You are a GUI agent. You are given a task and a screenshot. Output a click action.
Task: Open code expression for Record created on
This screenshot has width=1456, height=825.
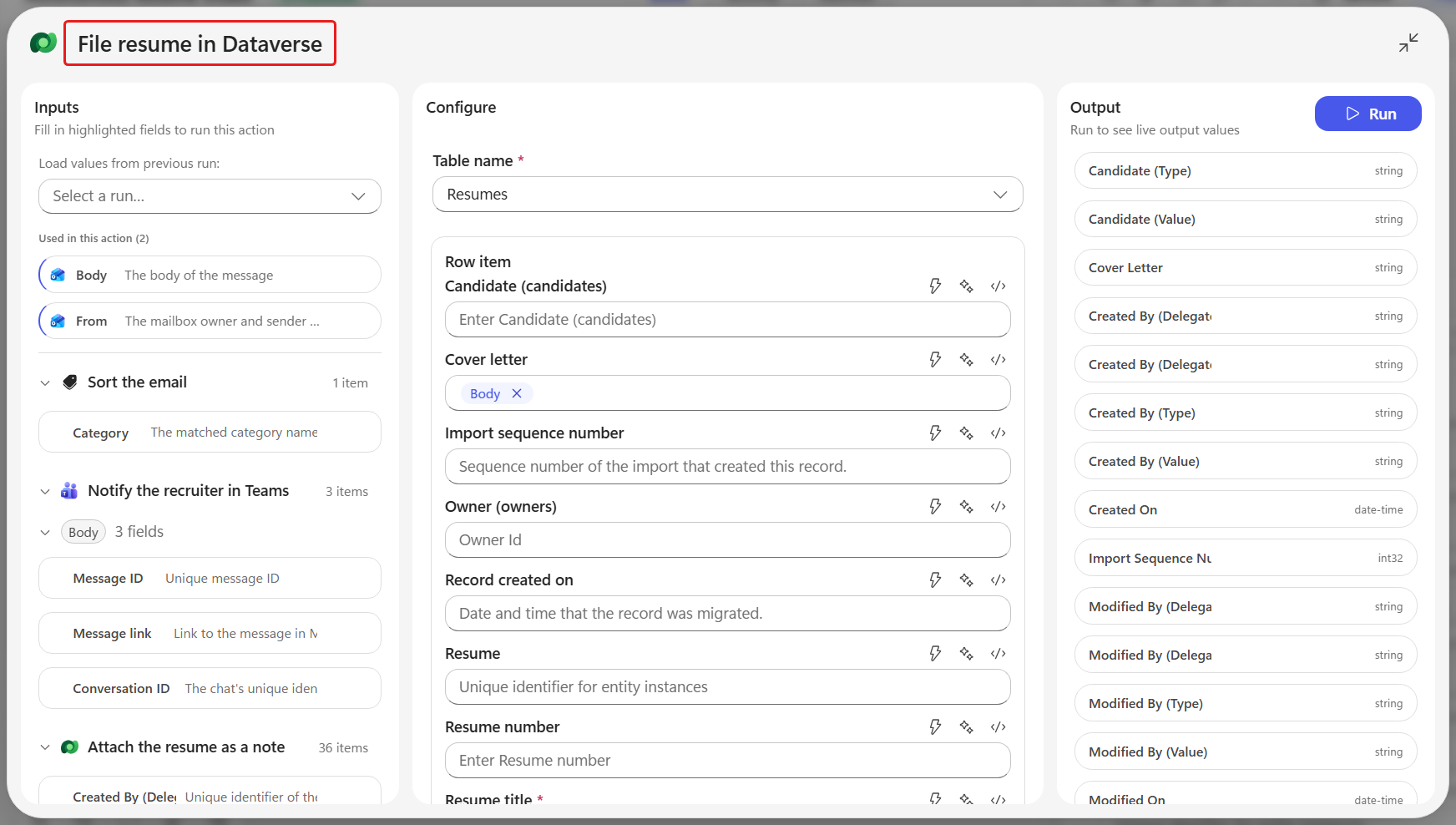pos(998,580)
